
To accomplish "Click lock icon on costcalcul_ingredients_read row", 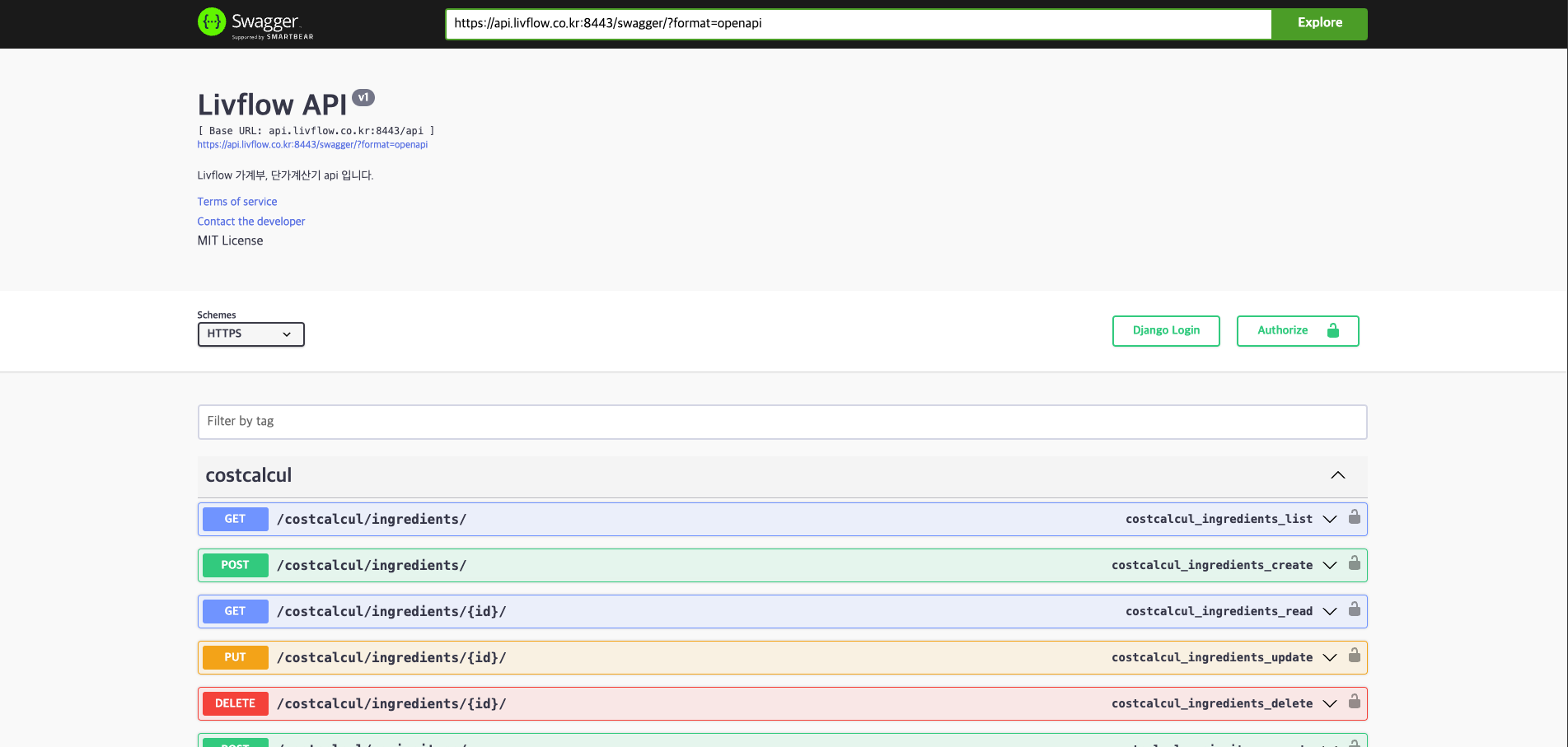I will pos(1355,609).
